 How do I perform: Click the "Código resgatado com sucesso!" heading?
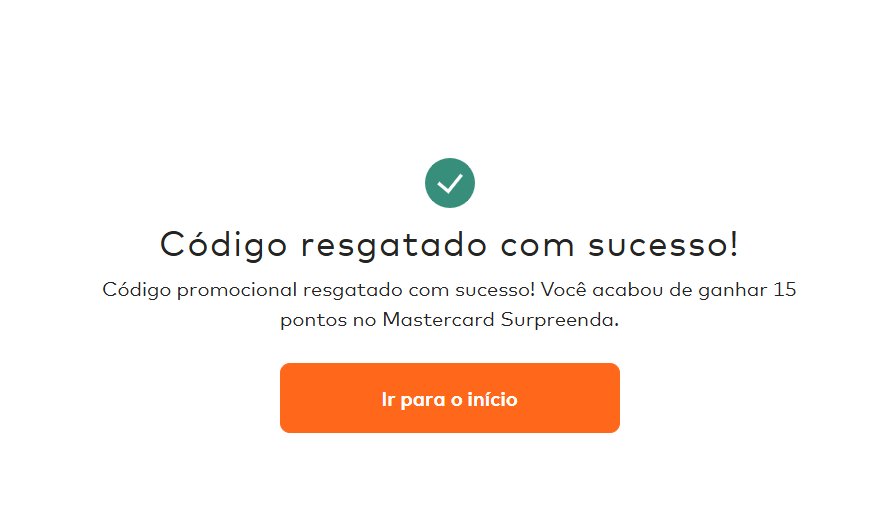point(450,245)
